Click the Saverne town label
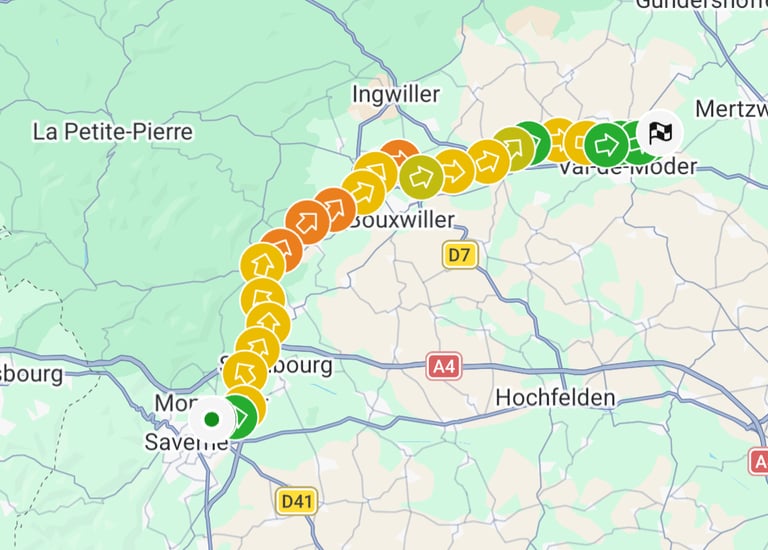This screenshot has width=768, height=550. pos(187,443)
